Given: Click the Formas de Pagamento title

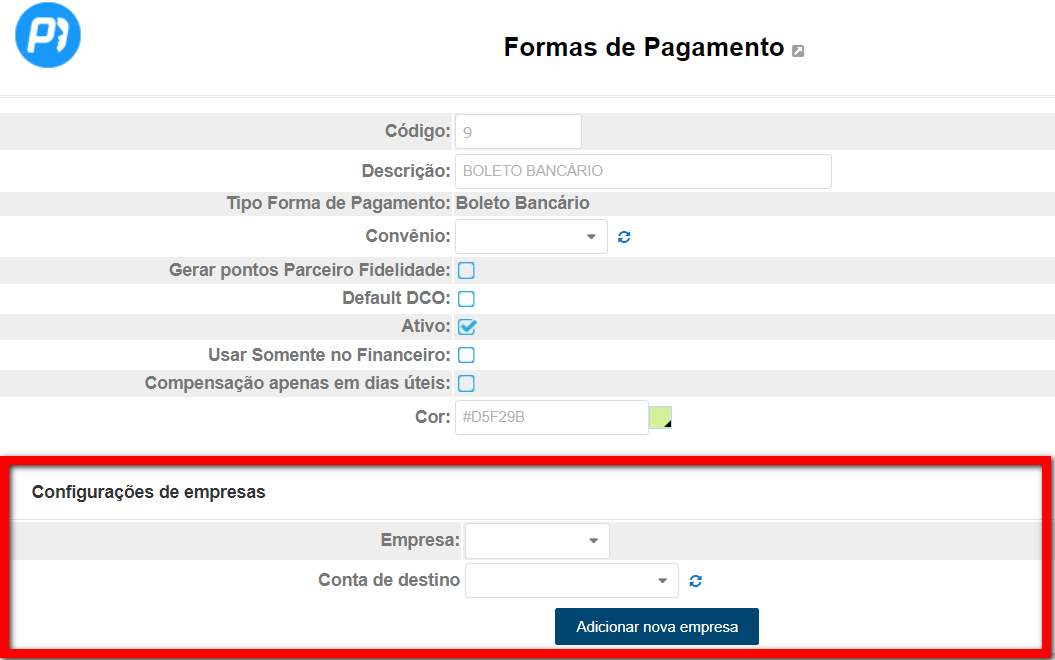Looking at the screenshot, I should (x=643, y=47).
